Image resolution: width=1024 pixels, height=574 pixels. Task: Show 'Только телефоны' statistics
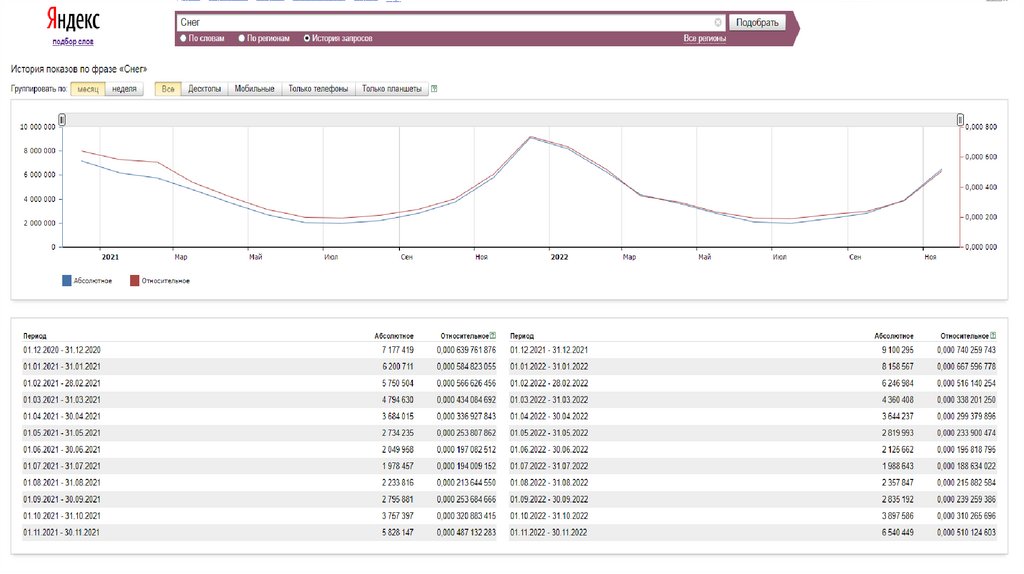[x=318, y=89]
